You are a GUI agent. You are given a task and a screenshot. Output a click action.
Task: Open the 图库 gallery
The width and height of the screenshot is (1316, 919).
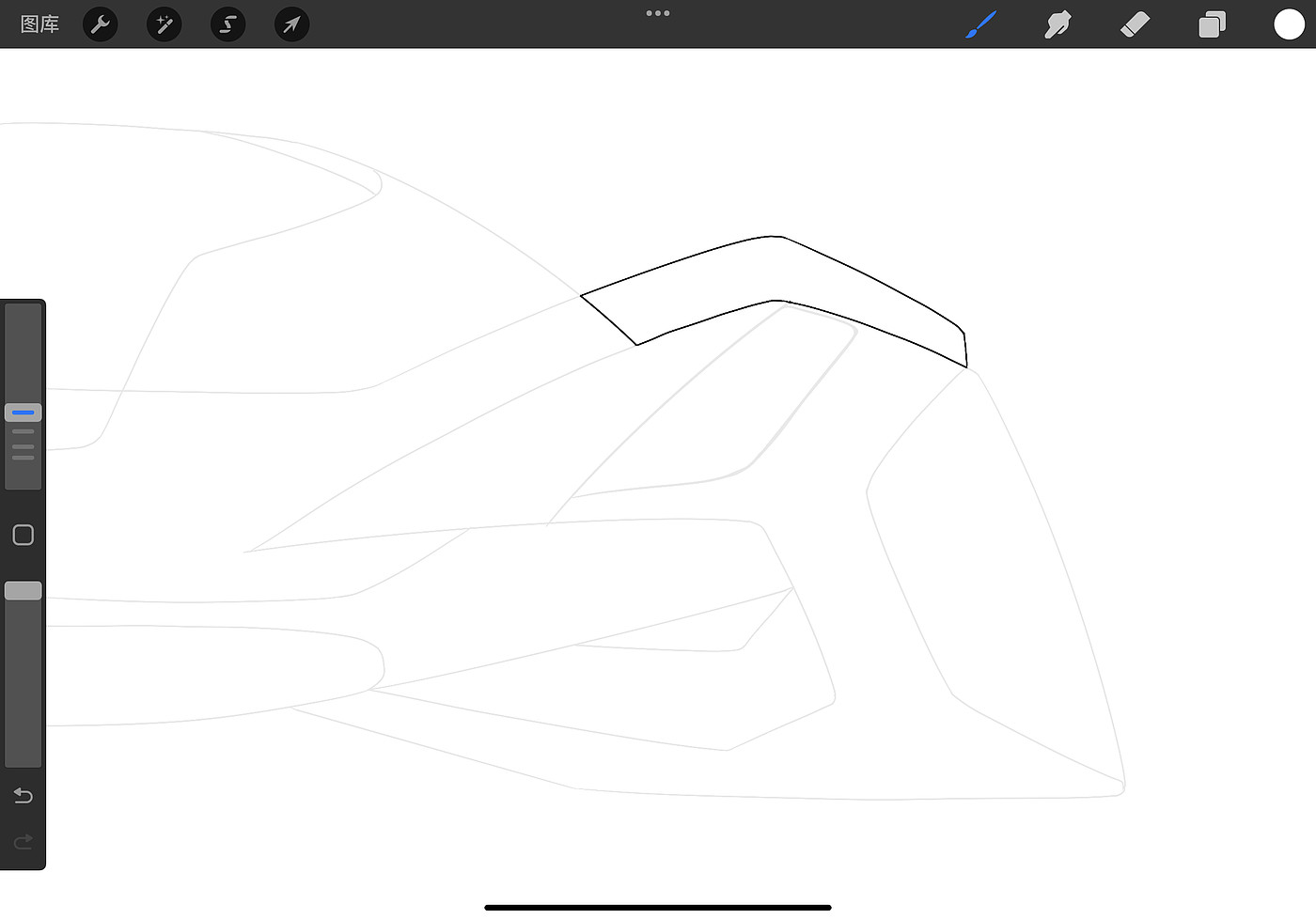39,24
